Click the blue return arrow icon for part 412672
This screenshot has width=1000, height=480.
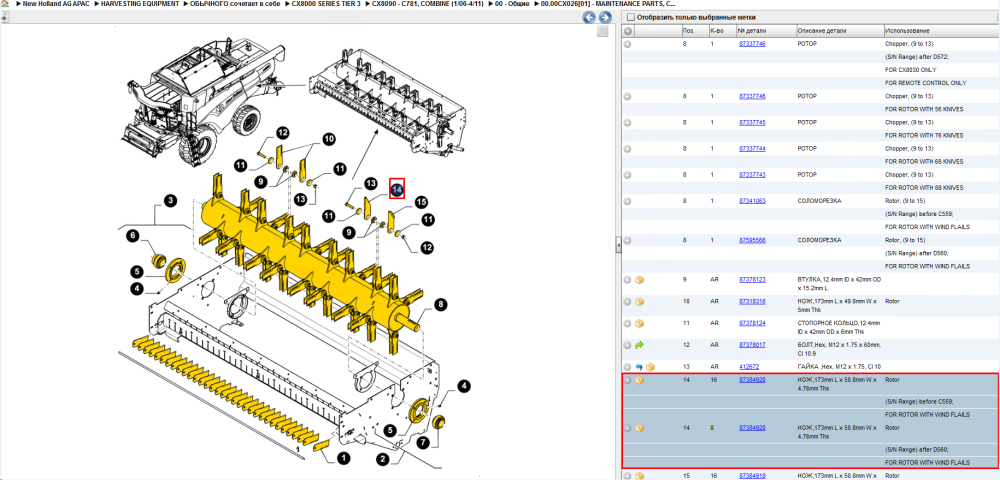[x=639, y=367]
